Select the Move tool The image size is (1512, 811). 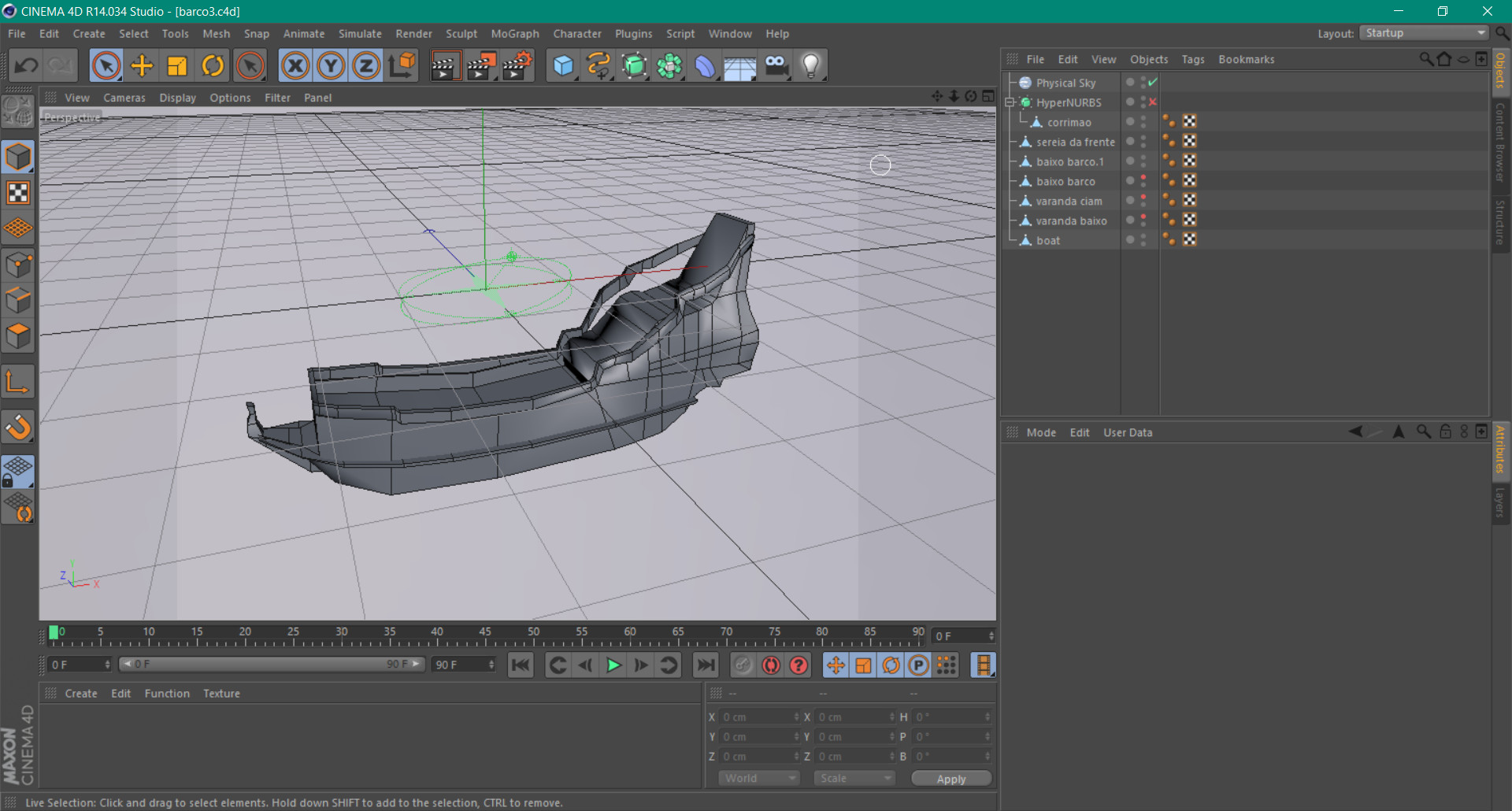[x=142, y=65]
